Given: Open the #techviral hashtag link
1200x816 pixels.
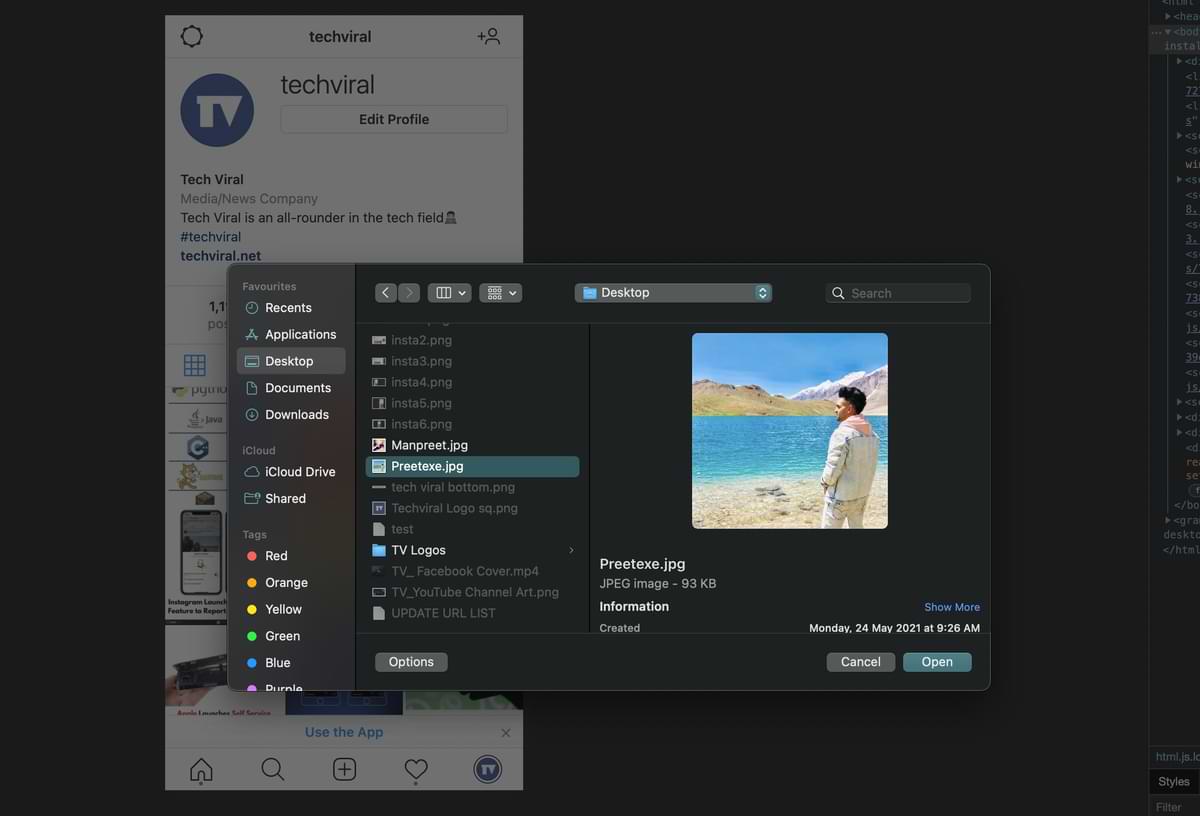Looking at the screenshot, I should coord(211,237).
